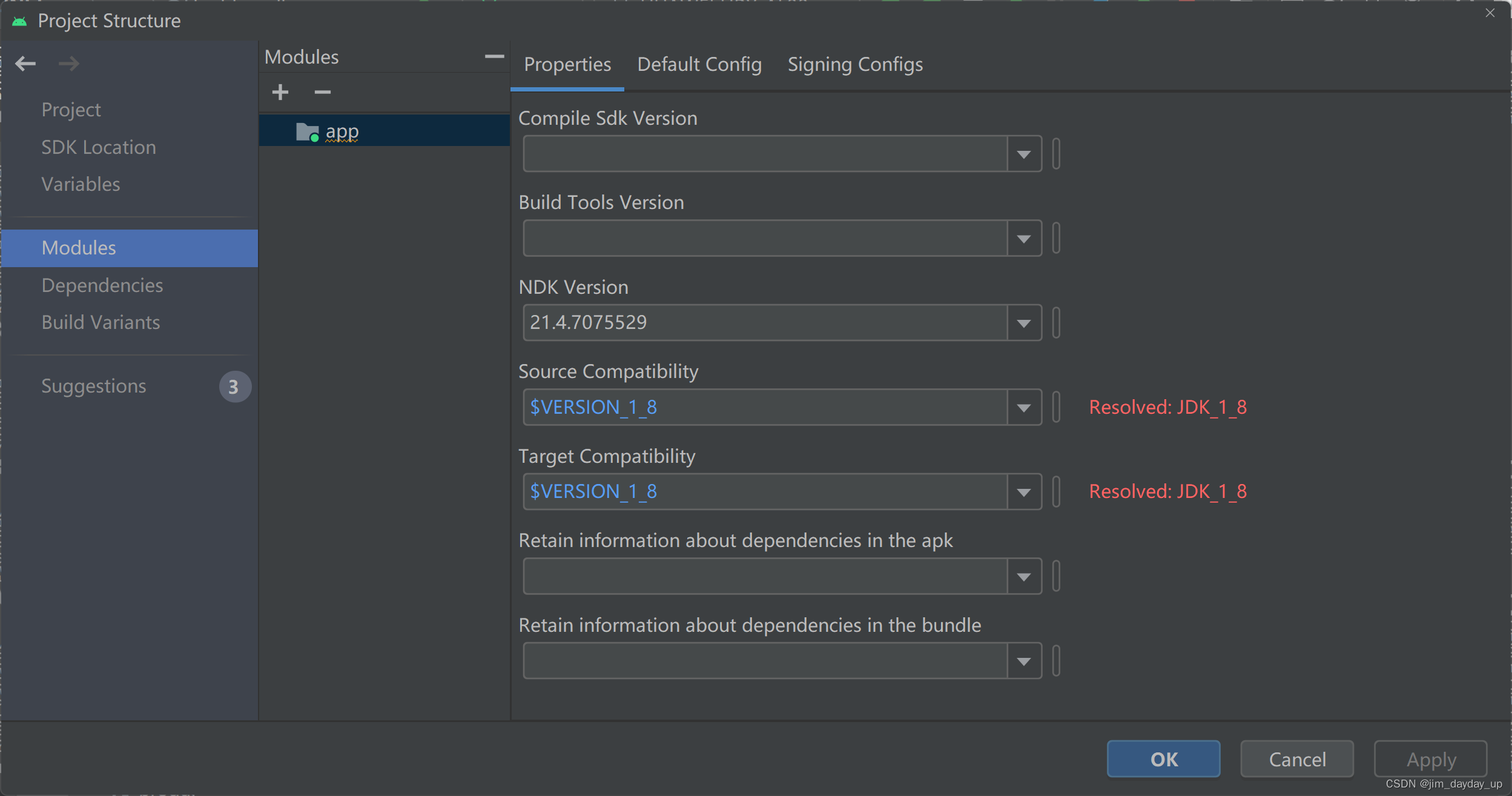The height and width of the screenshot is (796, 1512).
Task: Click the forward navigation arrow icon
Action: point(67,63)
